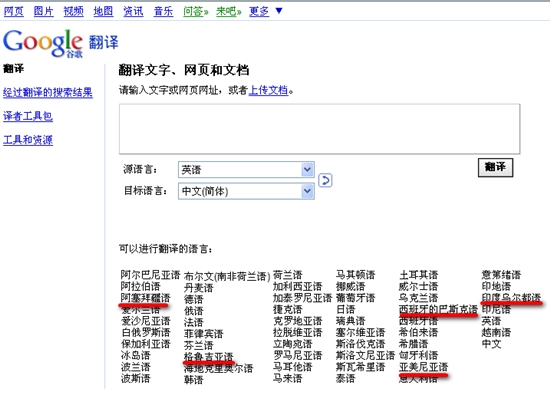Click 丹麦语 in the language list

pyautogui.click(x=199, y=288)
